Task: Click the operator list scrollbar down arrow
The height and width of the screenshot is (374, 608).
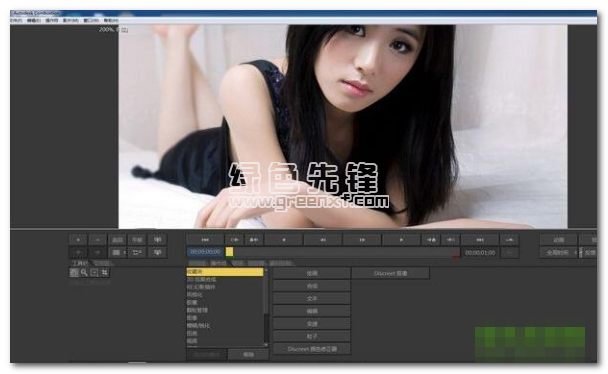Action: (266, 345)
